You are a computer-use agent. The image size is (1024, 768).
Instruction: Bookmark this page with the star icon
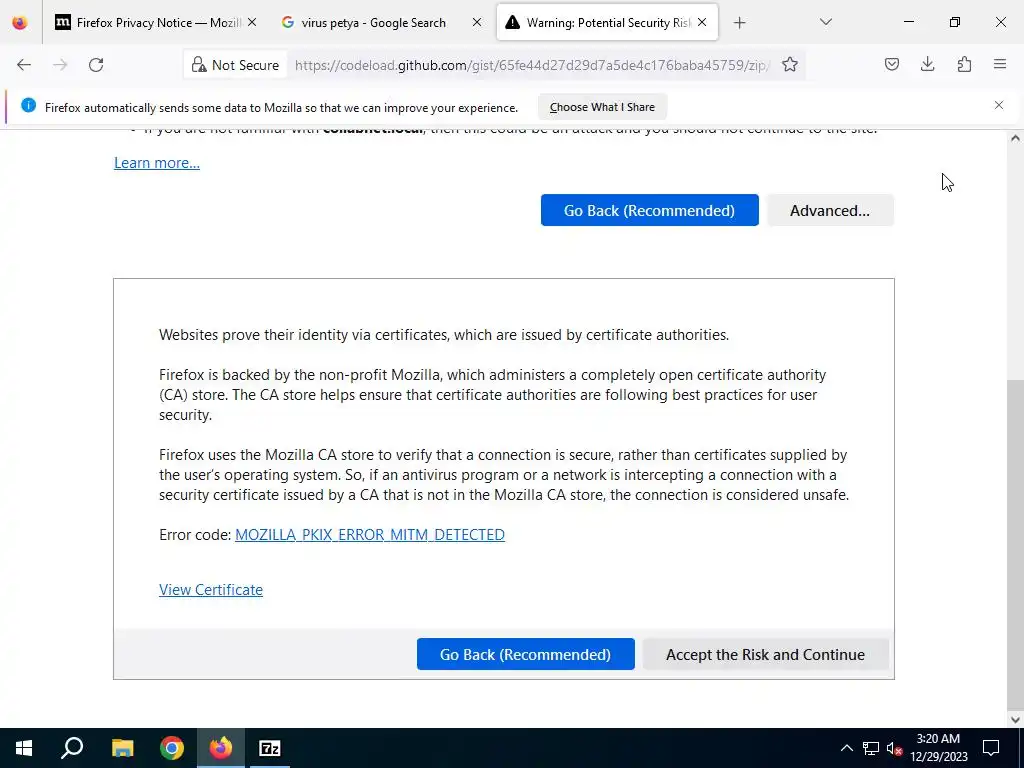coord(790,65)
